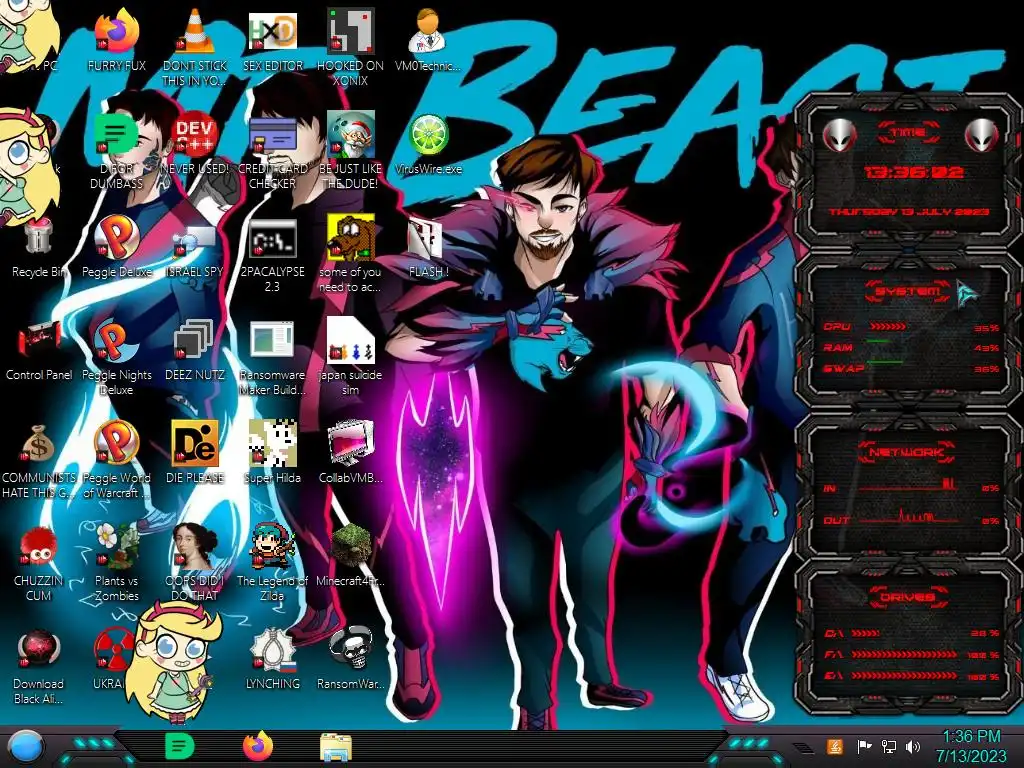
Task: Open DIE PLEASE De icon
Action: coord(194,443)
